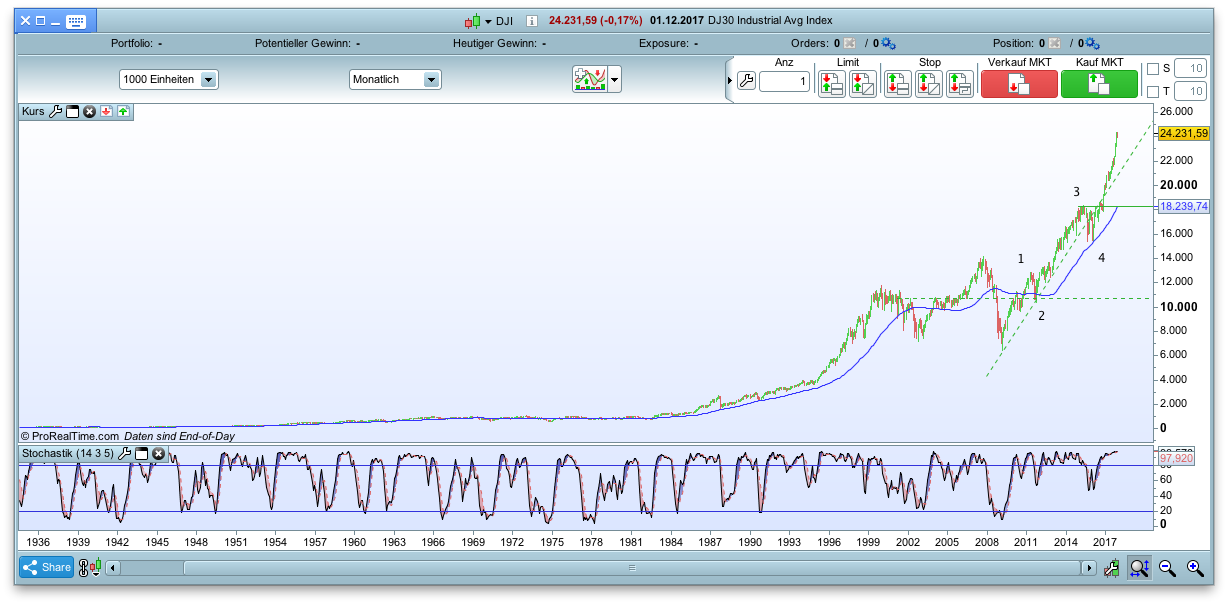Click the Position close icon
Viewport: 1228px width, 605px height.
point(1053,44)
